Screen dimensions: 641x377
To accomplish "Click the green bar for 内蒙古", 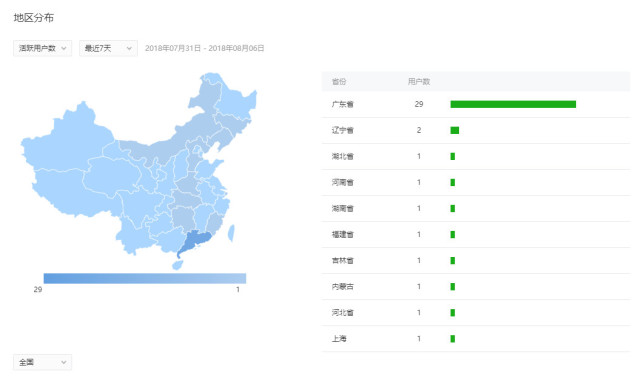I will [453, 287].
